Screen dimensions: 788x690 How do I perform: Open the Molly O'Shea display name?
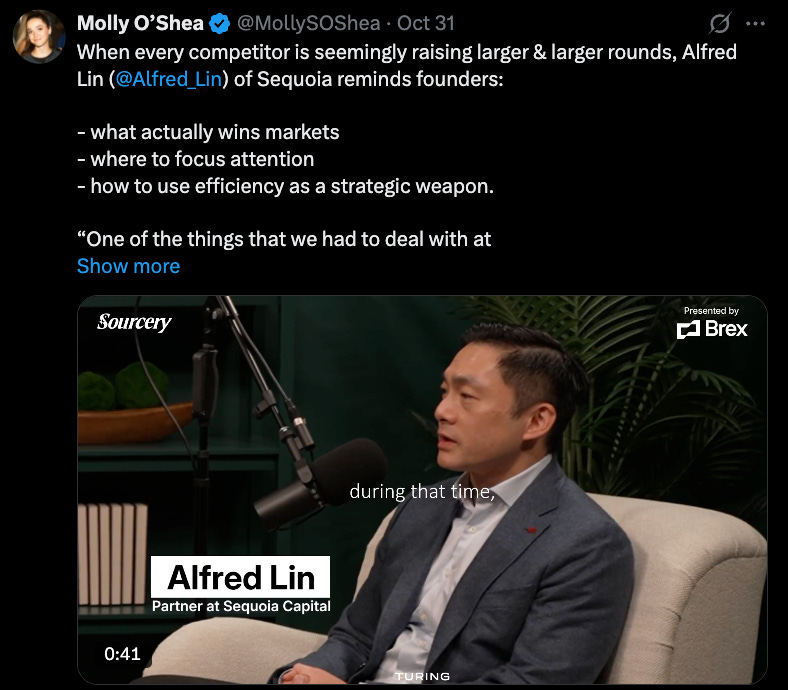pyautogui.click(x=140, y=23)
